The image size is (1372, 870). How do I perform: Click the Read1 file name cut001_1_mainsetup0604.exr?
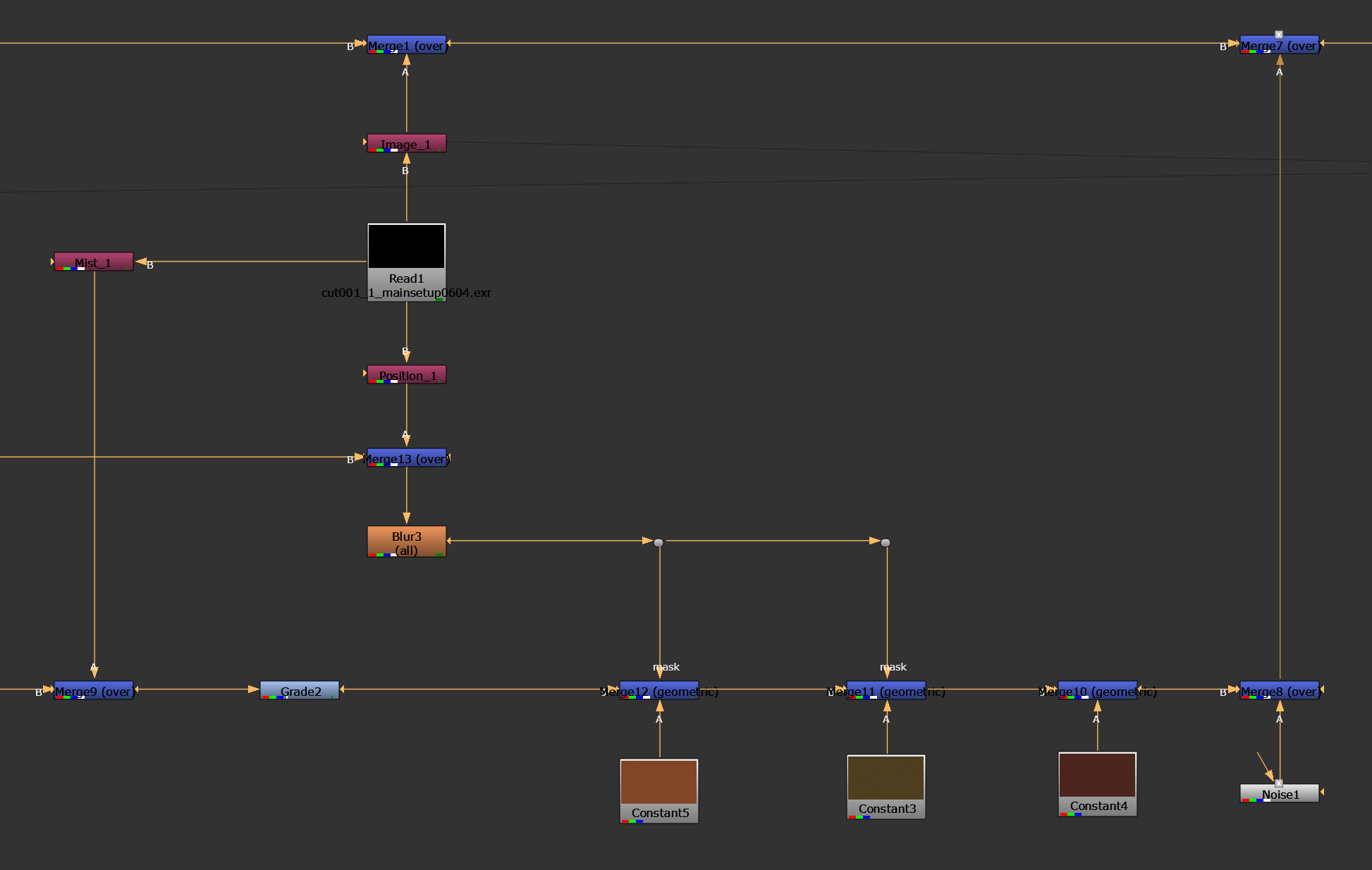point(406,293)
